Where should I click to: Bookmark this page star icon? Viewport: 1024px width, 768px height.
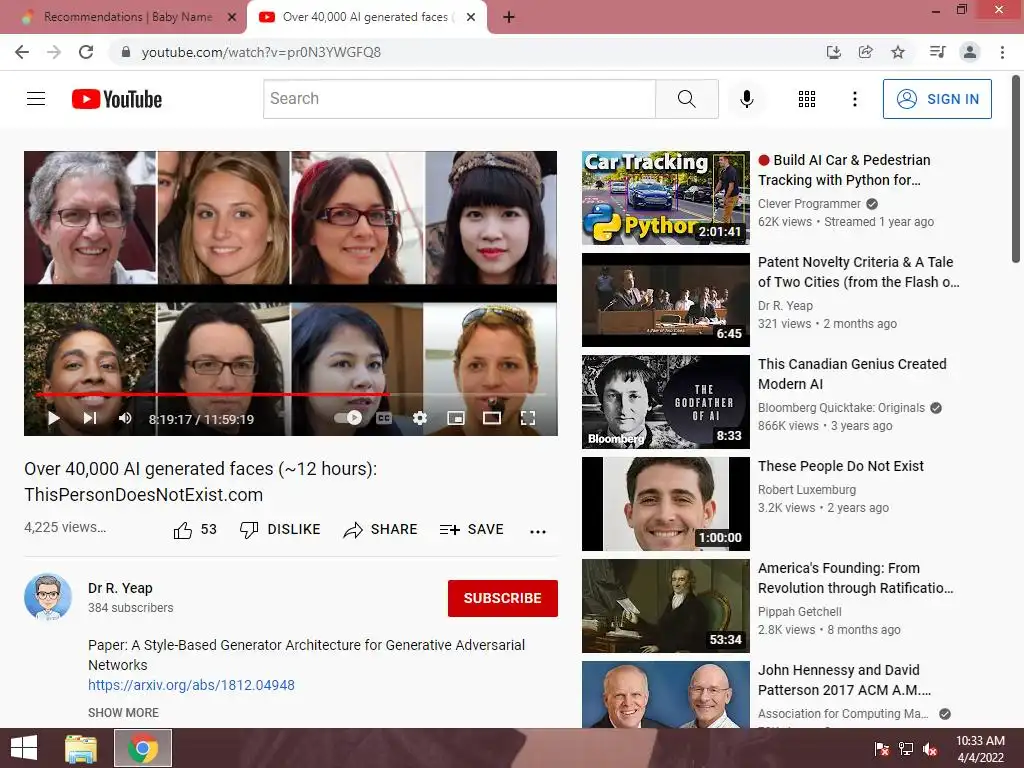click(x=898, y=52)
